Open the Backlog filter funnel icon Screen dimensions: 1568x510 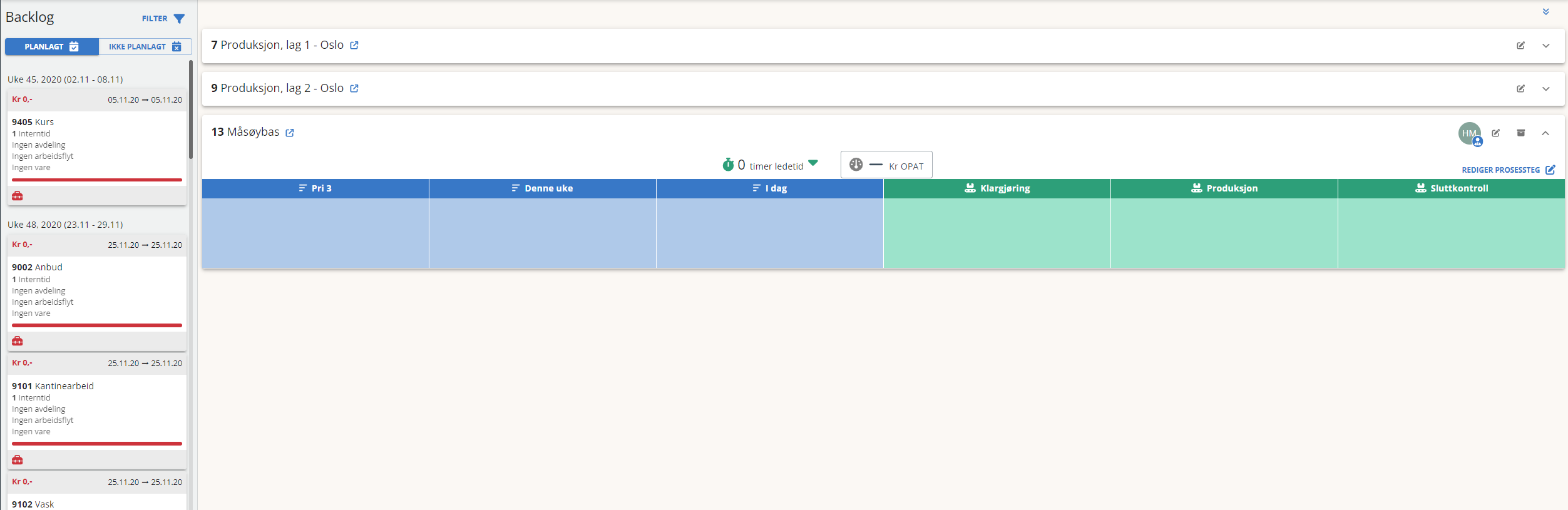[x=179, y=19]
